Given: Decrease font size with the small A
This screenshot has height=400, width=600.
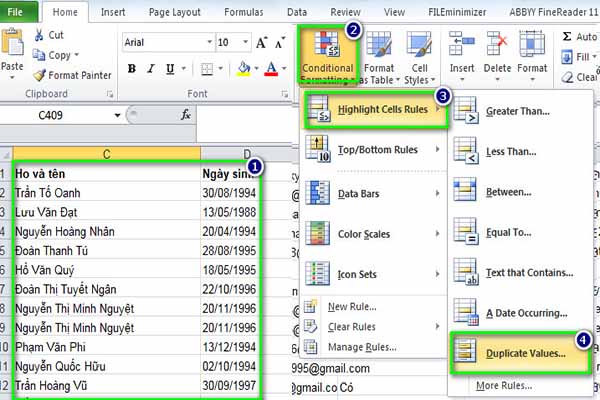Looking at the screenshot, I should click(280, 42).
